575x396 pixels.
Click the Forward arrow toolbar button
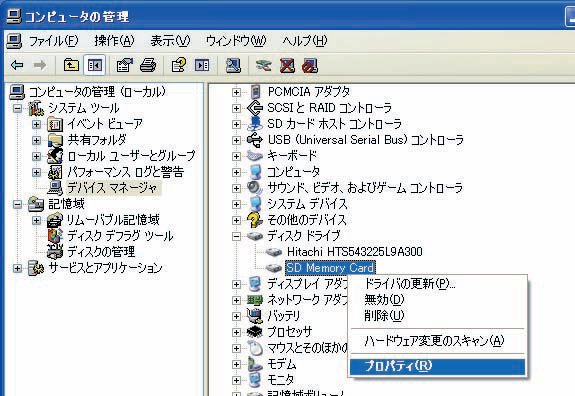click(x=40, y=66)
